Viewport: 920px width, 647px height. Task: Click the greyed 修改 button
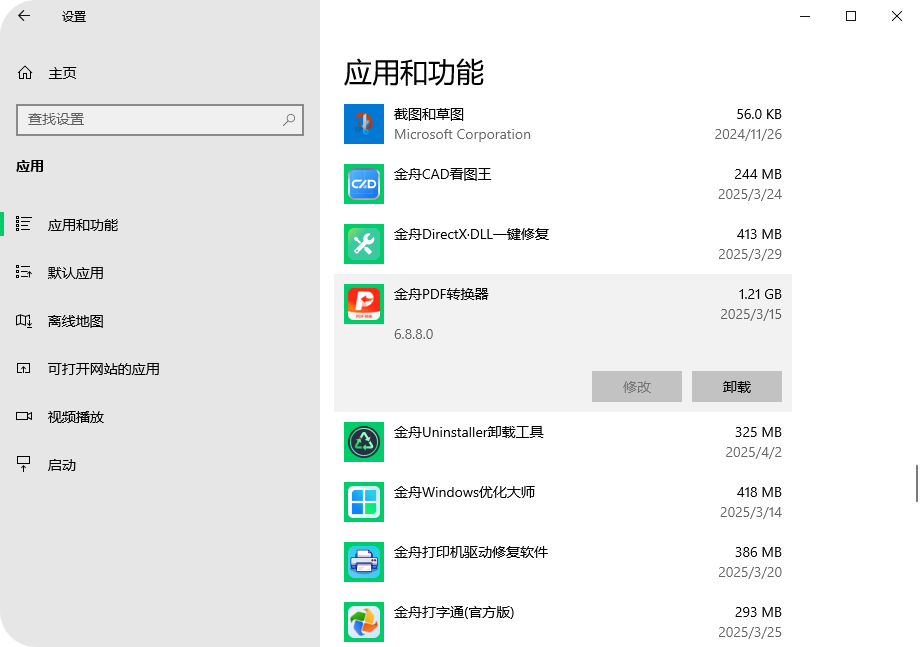coord(637,387)
